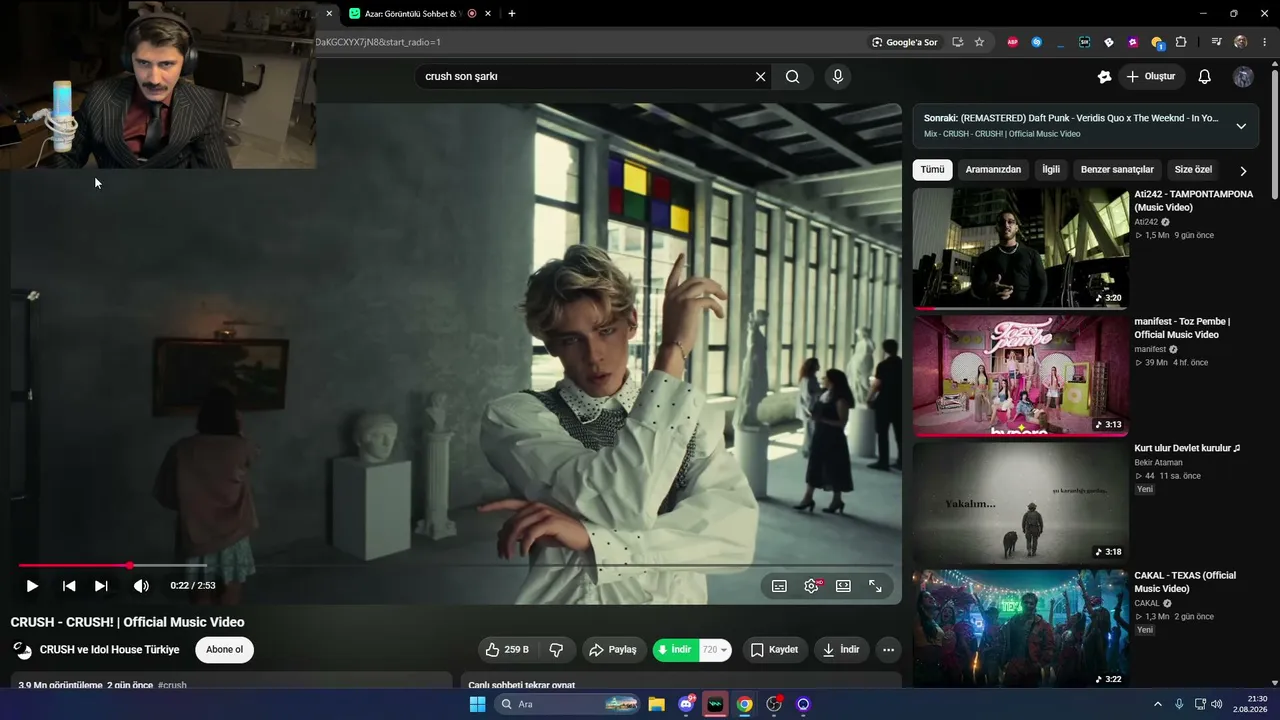Close the Azar browser tab
This screenshot has height=720, width=1280.
(x=488, y=14)
